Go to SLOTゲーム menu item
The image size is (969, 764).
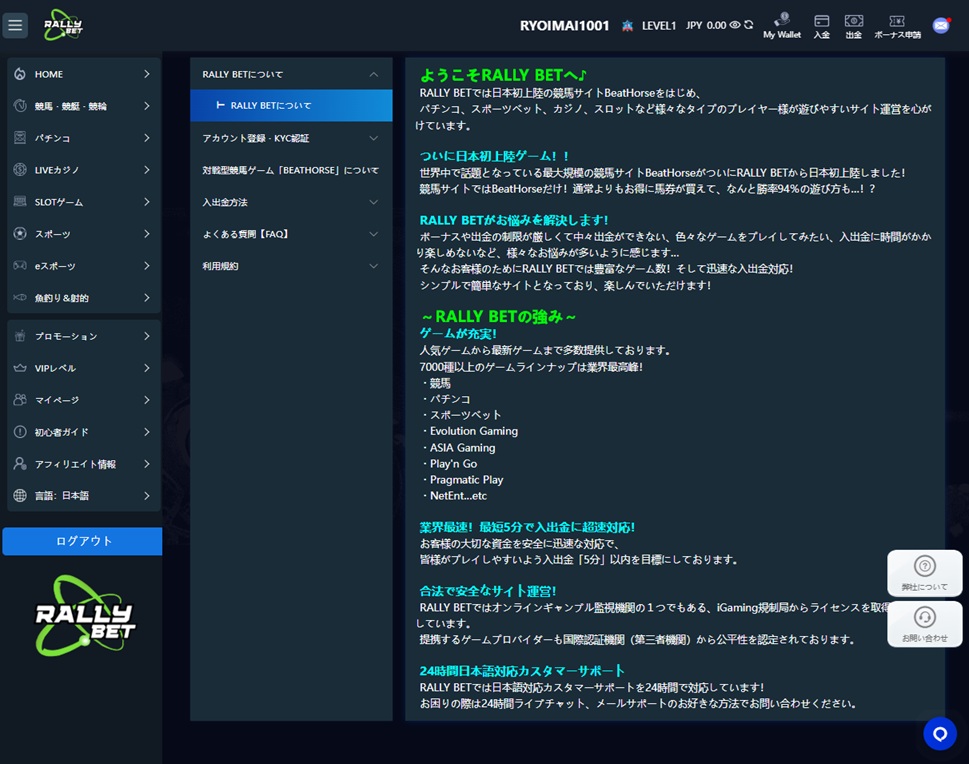point(84,202)
